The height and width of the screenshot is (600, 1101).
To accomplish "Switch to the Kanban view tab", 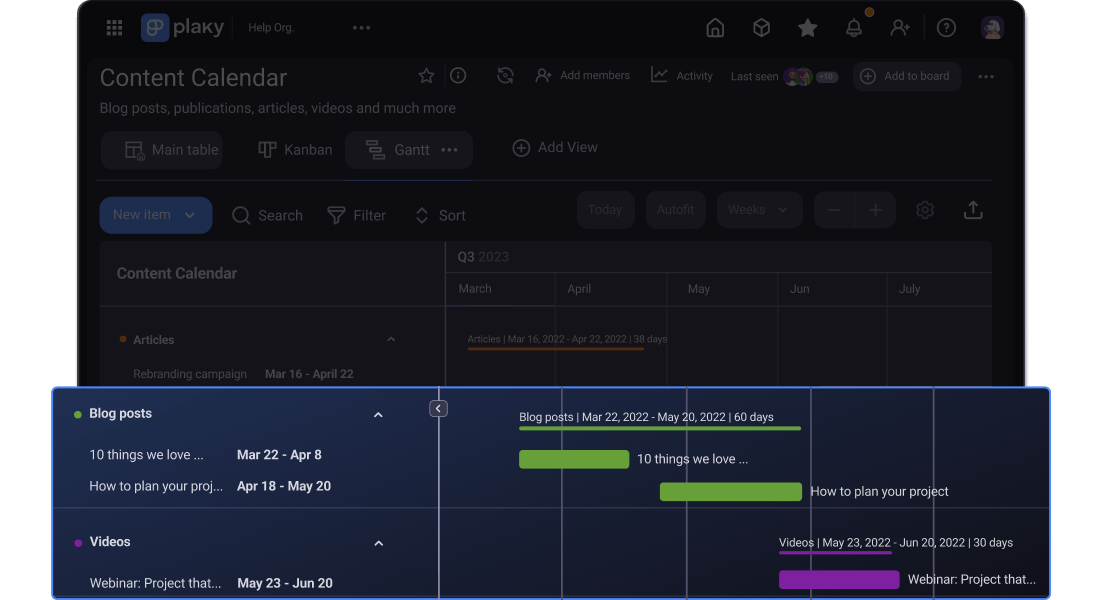I will click(294, 149).
